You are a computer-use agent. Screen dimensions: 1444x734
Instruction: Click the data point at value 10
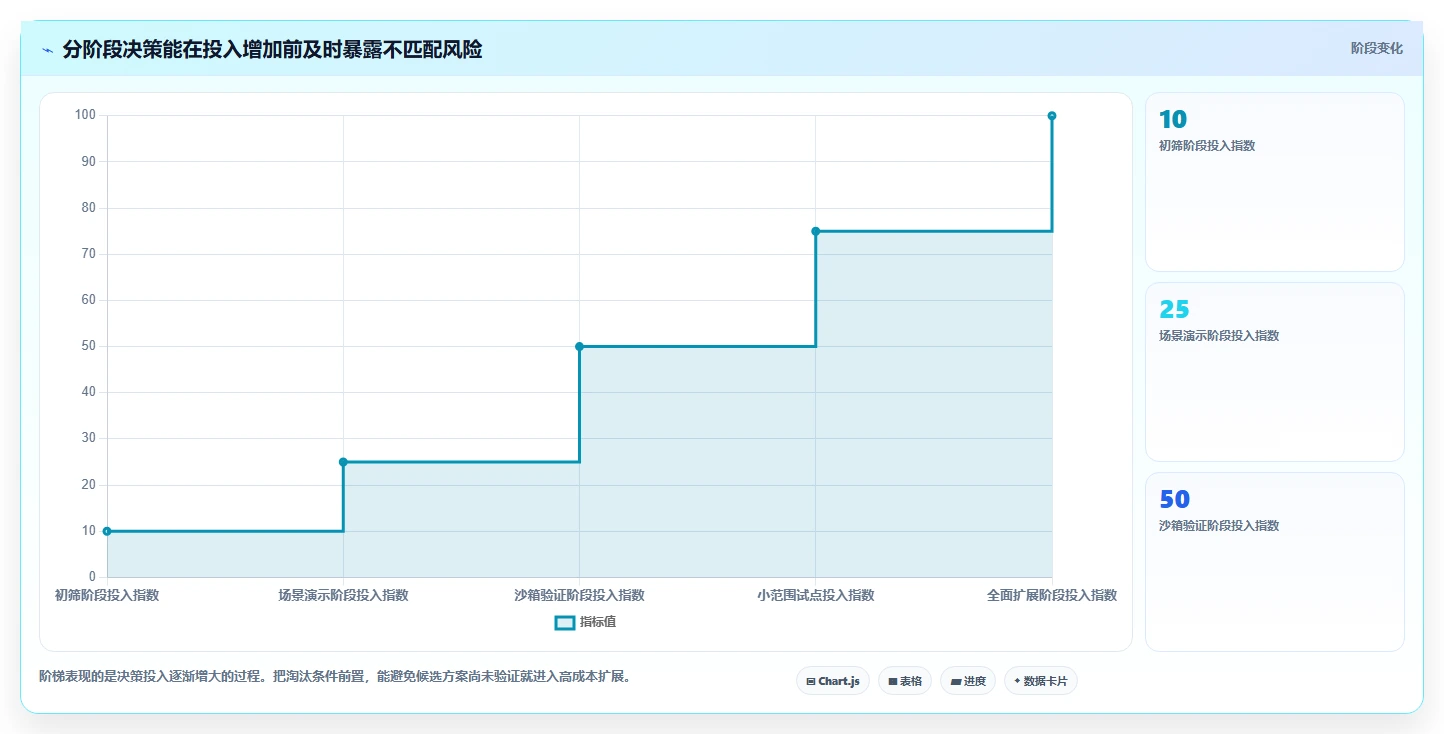coord(107,531)
